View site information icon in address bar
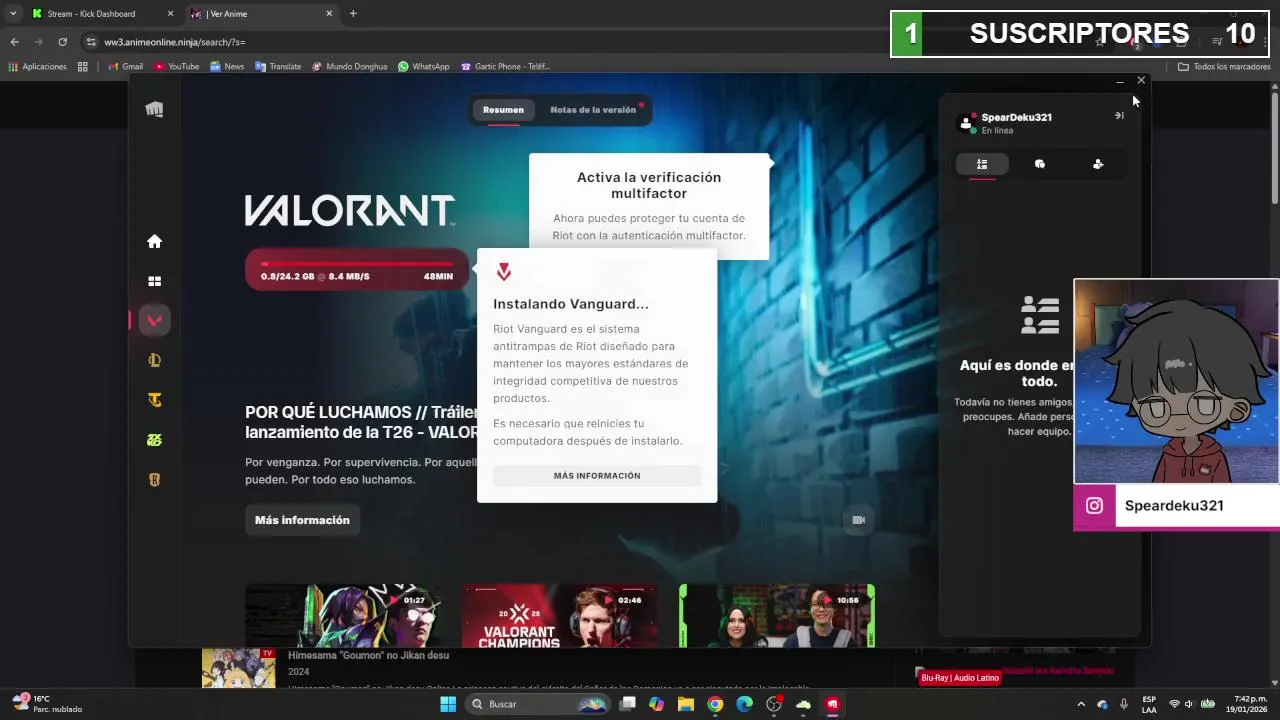 pyautogui.click(x=91, y=42)
